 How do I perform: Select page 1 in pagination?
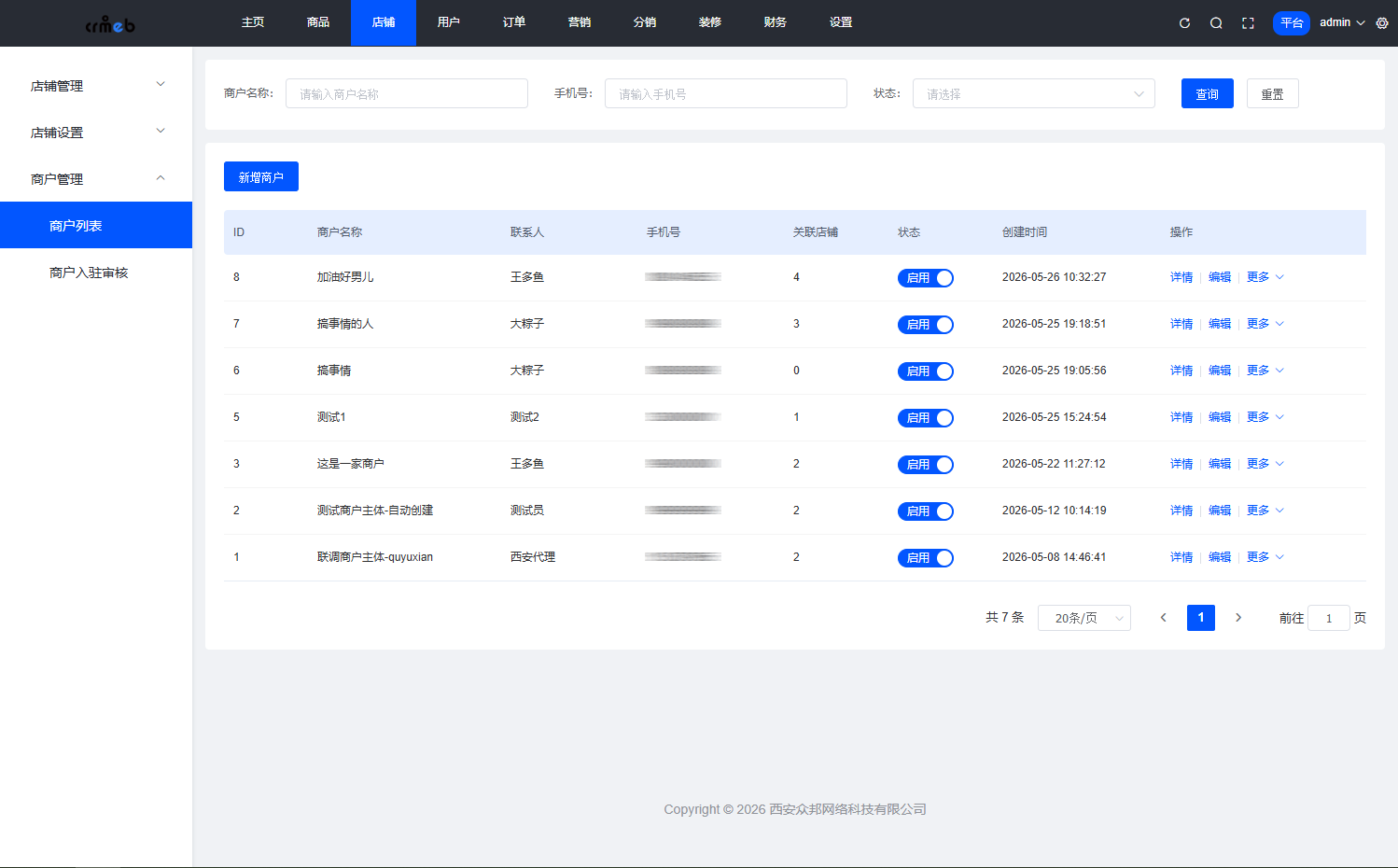1201,618
